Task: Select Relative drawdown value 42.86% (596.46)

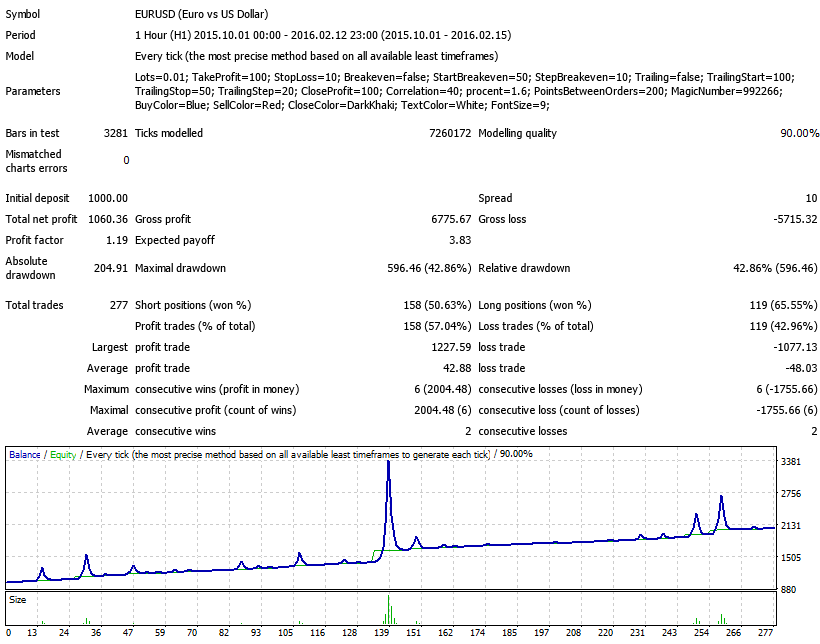Action: [776, 268]
